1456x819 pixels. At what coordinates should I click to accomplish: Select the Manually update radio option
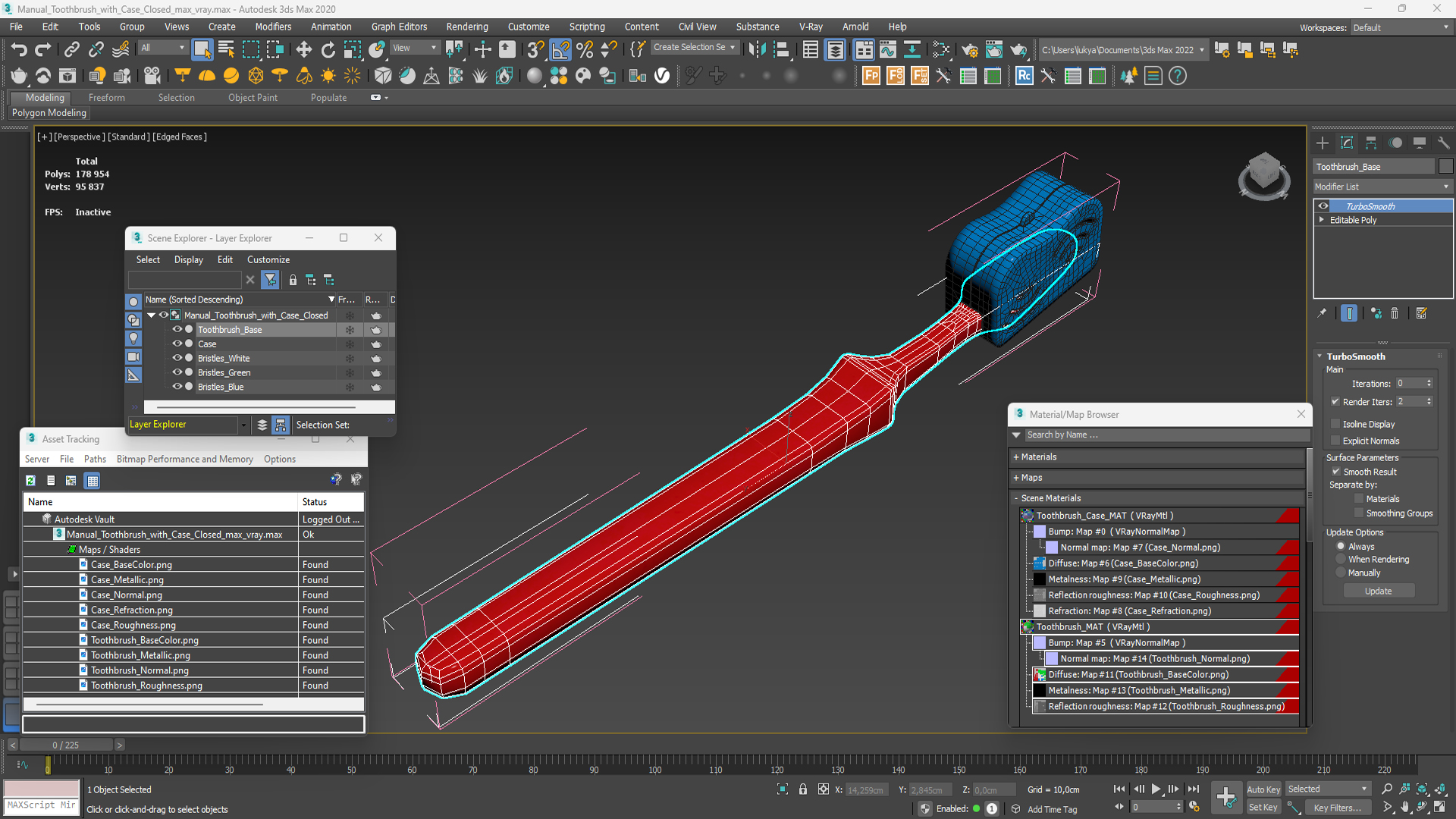tap(1341, 573)
